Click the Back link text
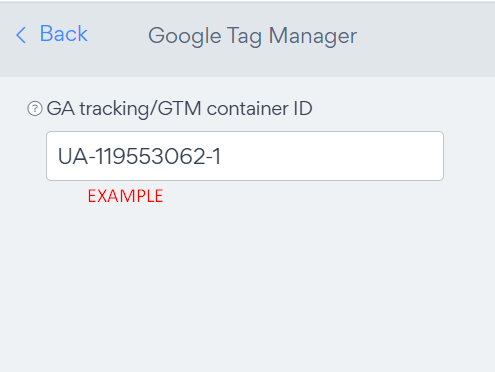 pyautogui.click(x=64, y=34)
